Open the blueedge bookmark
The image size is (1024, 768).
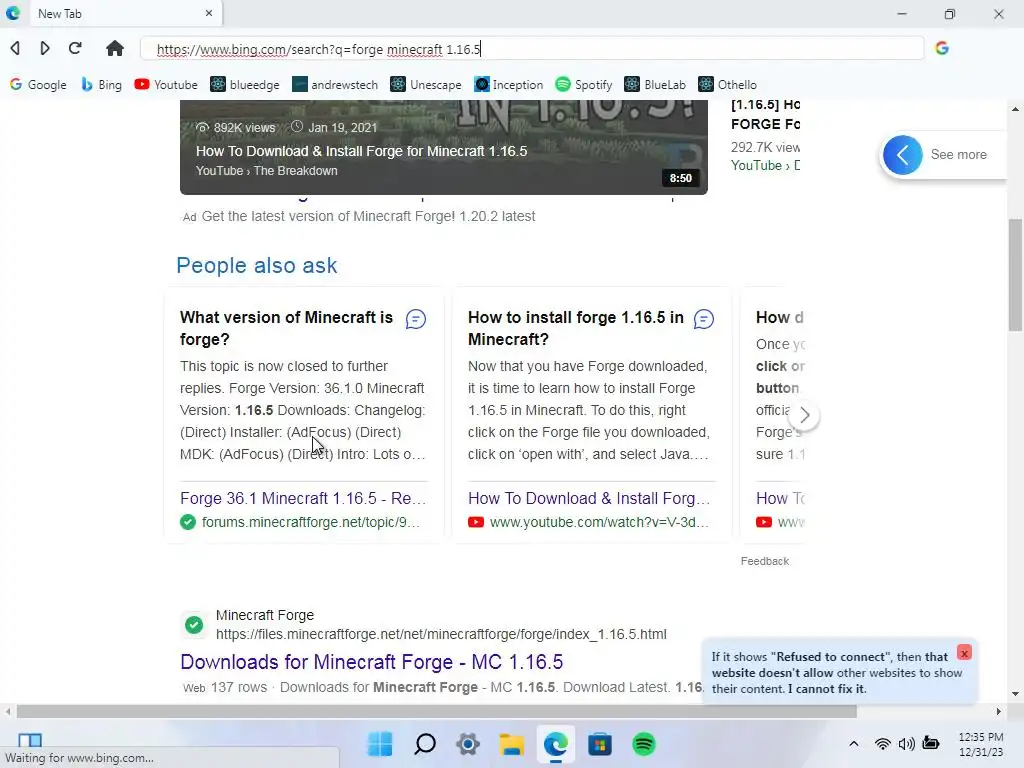[x=245, y=85]
